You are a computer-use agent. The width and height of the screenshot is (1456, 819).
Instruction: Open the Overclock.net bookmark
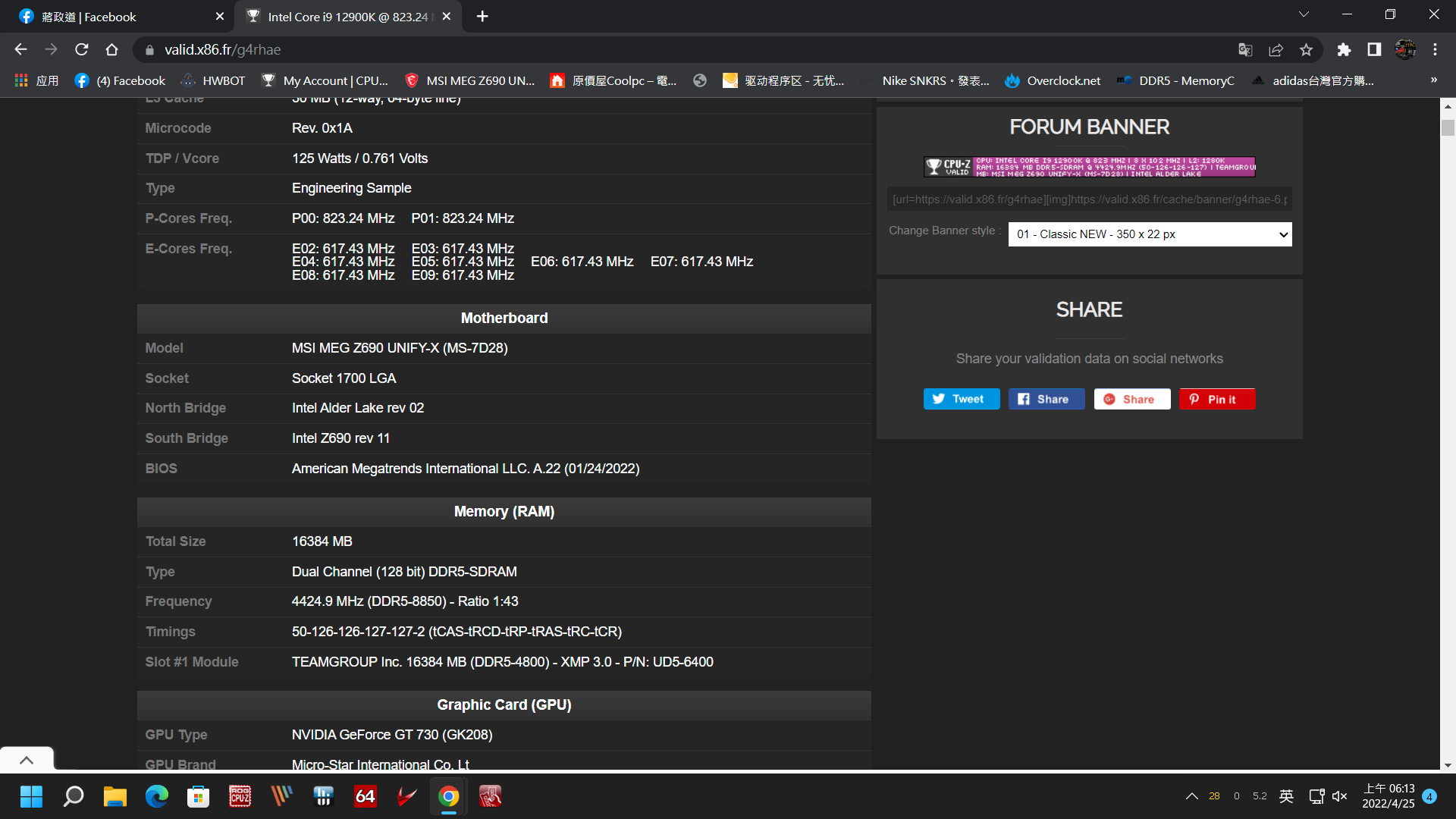click(1053, 80)
